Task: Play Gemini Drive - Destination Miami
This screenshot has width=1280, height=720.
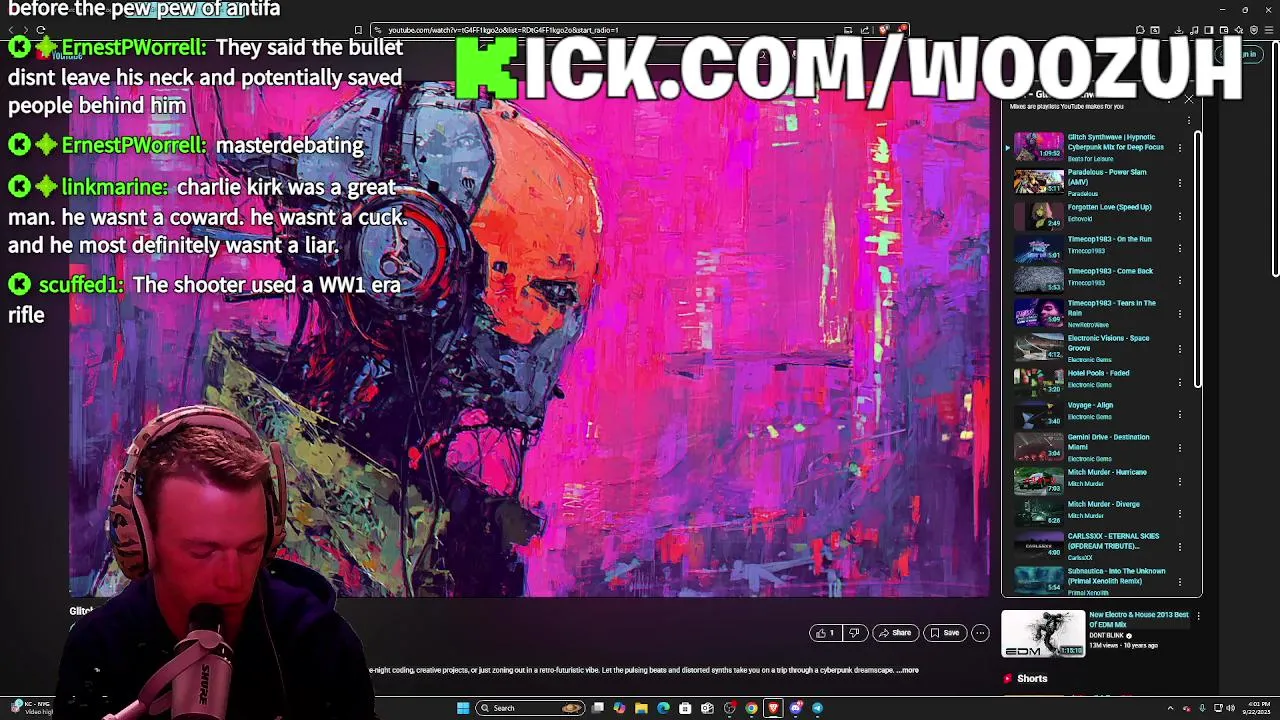Action: pyautogui.click(x=1038, y=447)
